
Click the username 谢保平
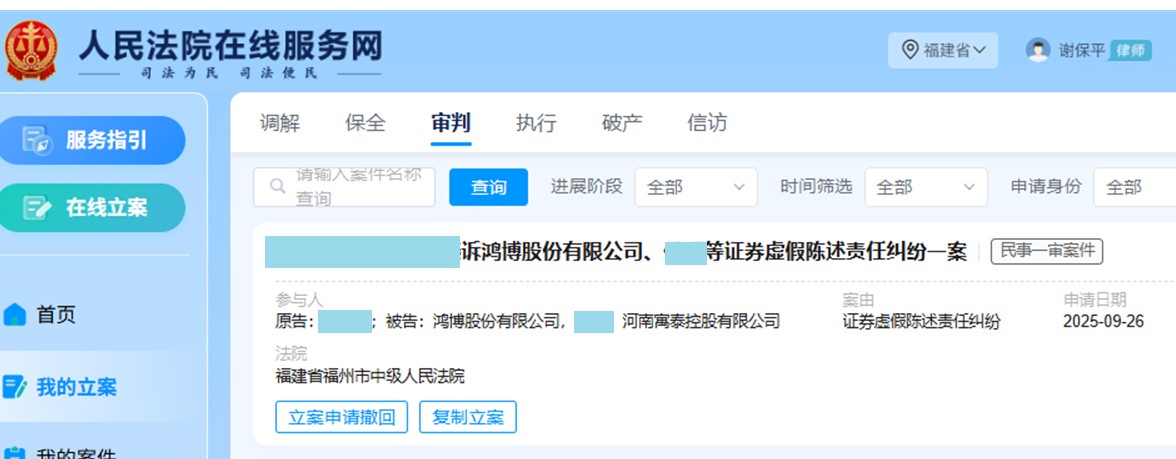[1082, 50]
